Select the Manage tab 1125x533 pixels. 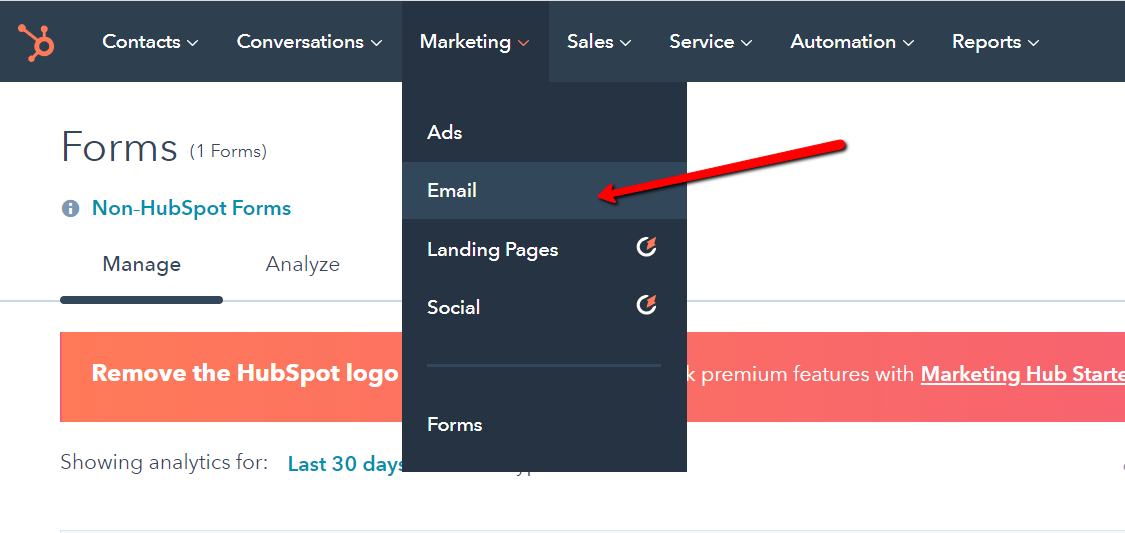pyautogui.click(x=141, y=264)
